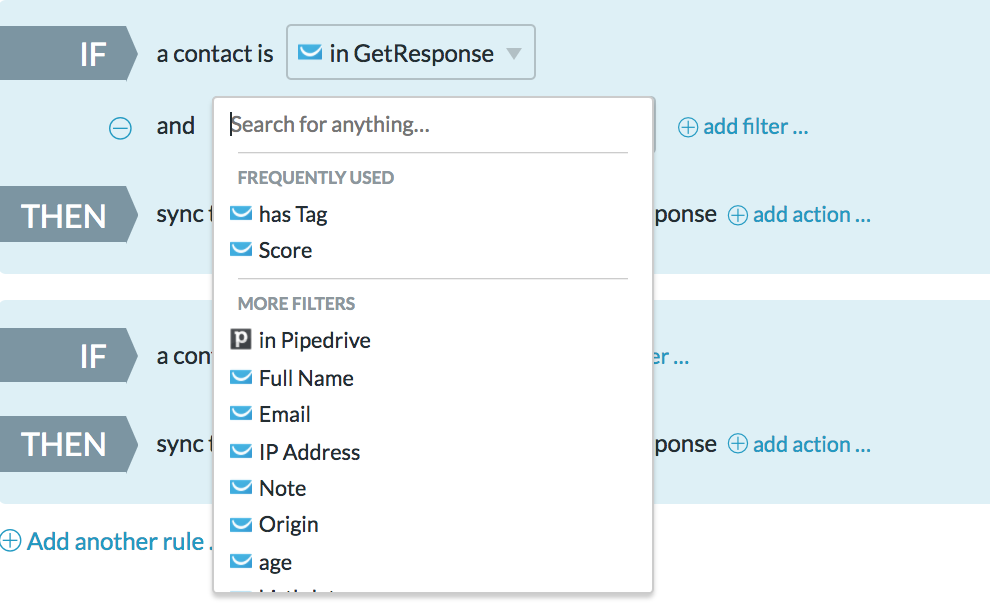Click the envelope icon beside 'Note'

(241, 487)
